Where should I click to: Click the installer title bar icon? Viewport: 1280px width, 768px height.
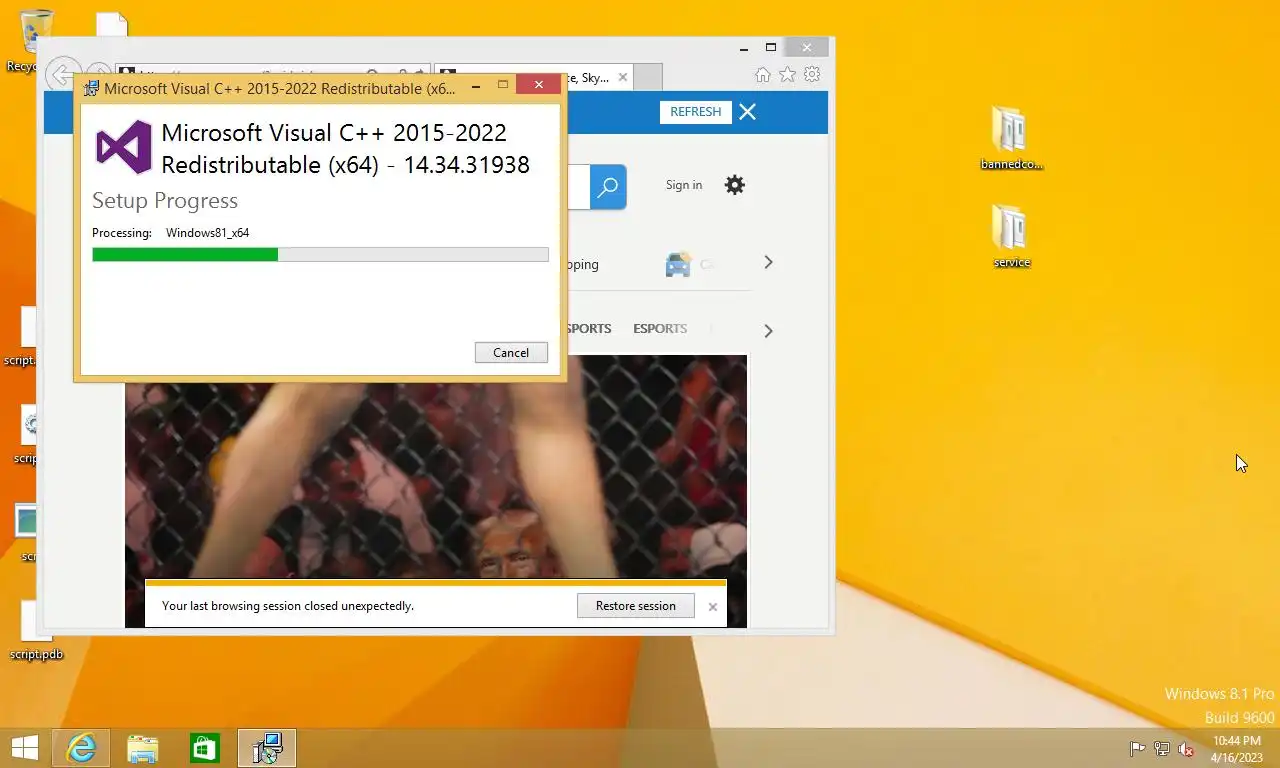pyautogui.click(x=92, y=88)
